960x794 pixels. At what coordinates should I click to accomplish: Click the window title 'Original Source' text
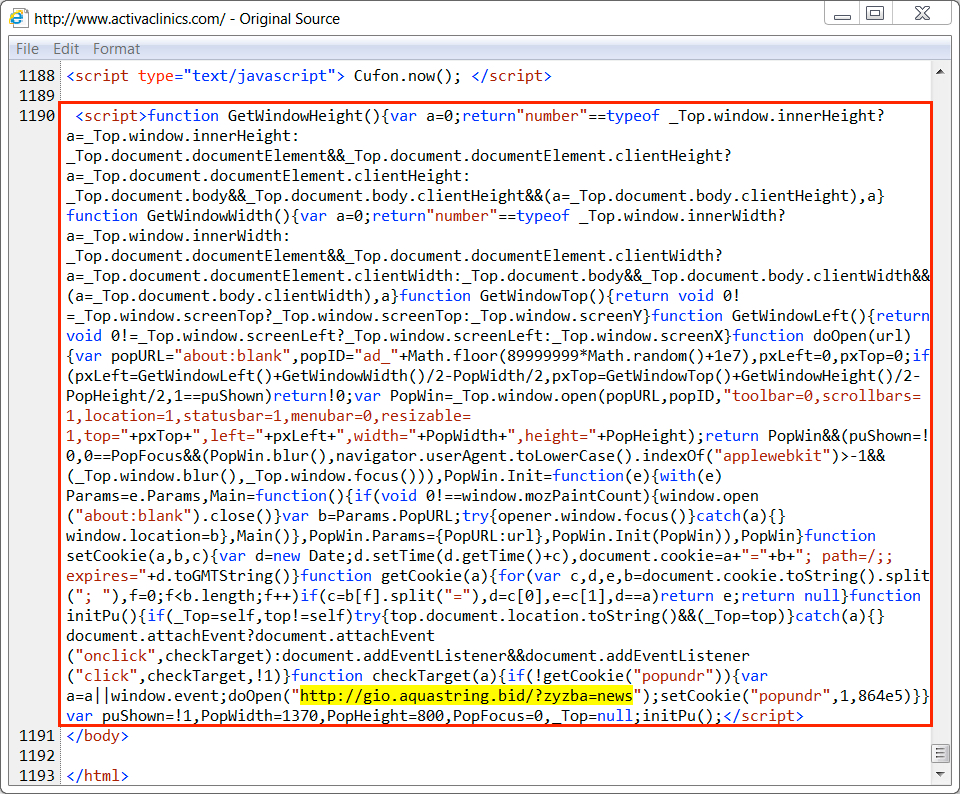(x=290, y=19)
